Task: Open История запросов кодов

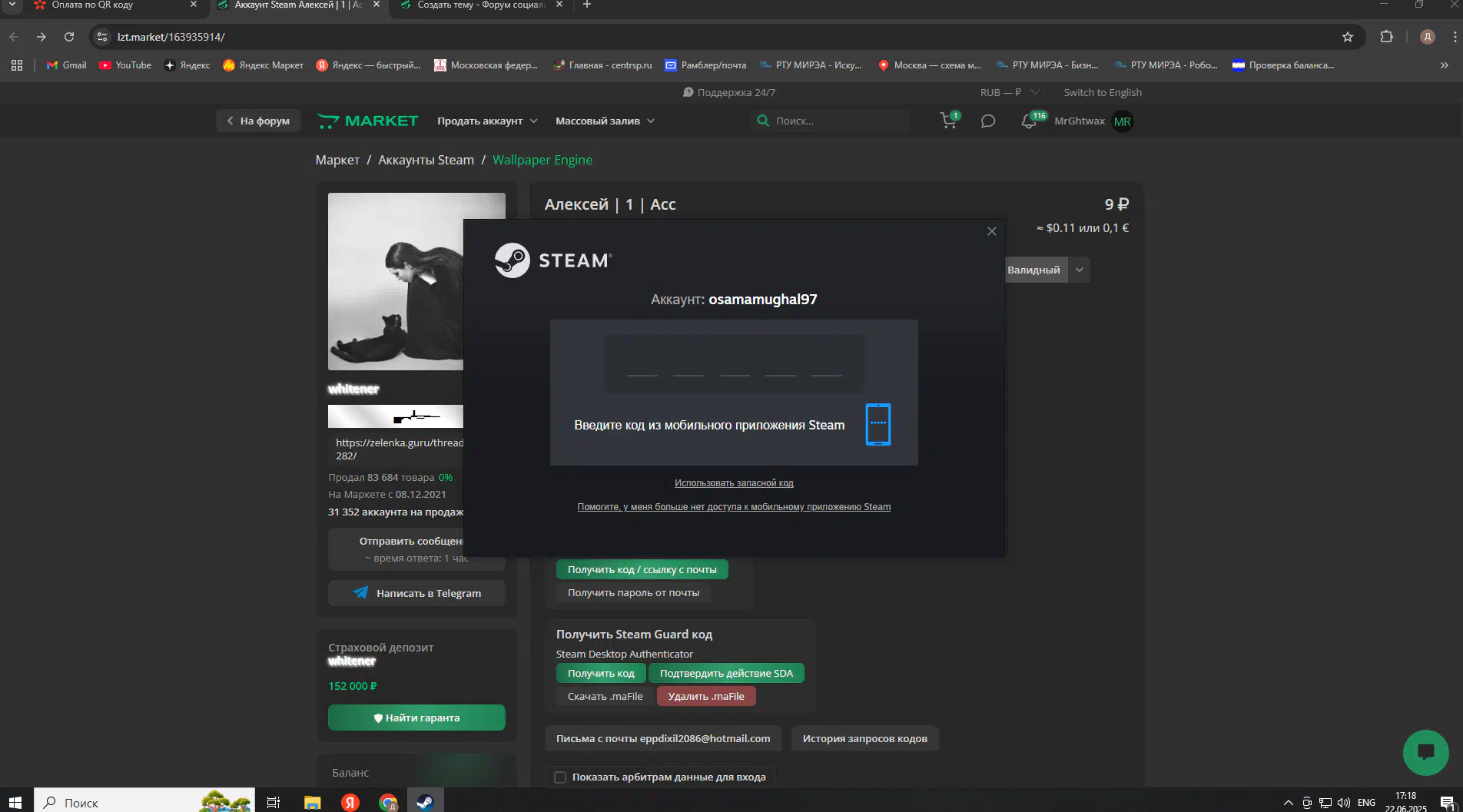Action: tap(864, 738)
